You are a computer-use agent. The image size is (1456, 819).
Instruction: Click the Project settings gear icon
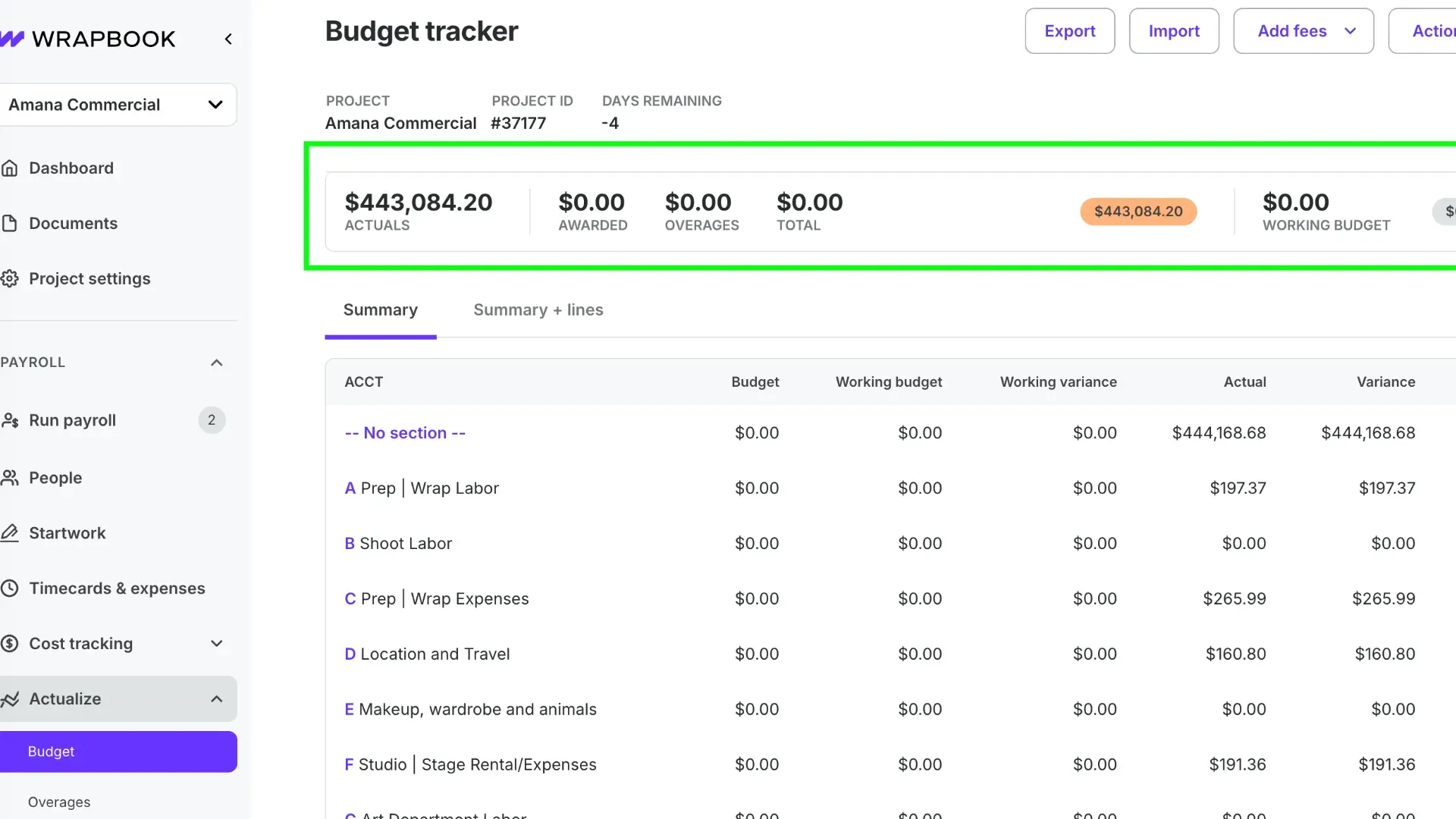(x=10, y=279)
